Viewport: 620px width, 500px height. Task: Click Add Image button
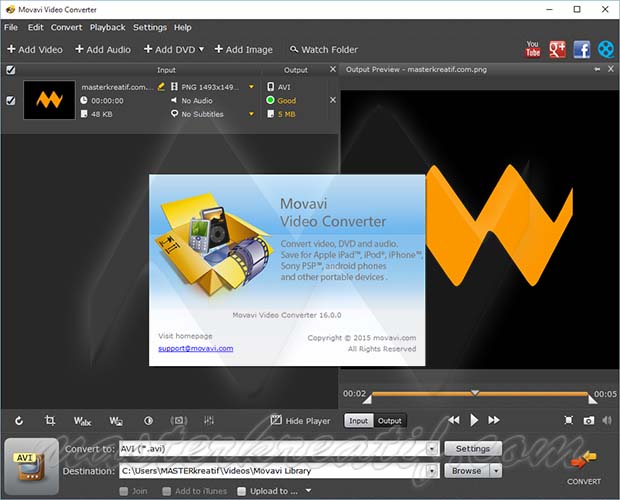click(244, 49)
